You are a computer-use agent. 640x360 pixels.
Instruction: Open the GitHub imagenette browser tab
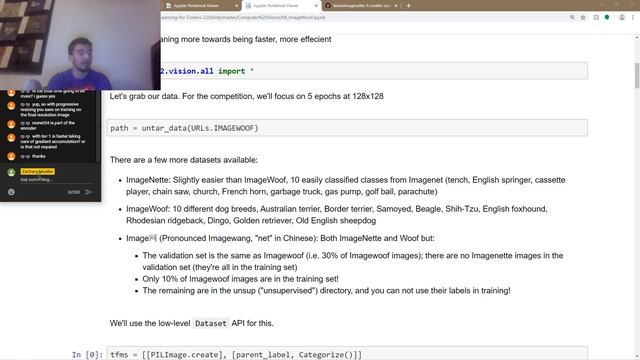(361, 6)
